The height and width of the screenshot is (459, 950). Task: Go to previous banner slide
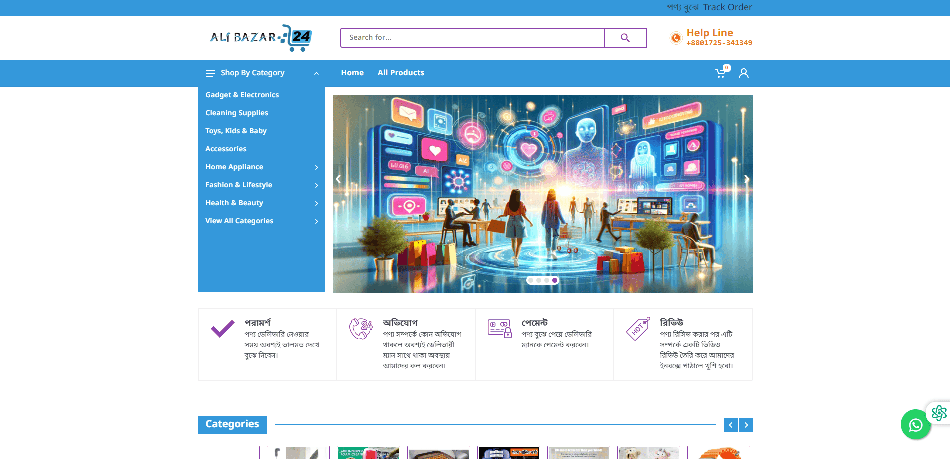coord(338,179)
